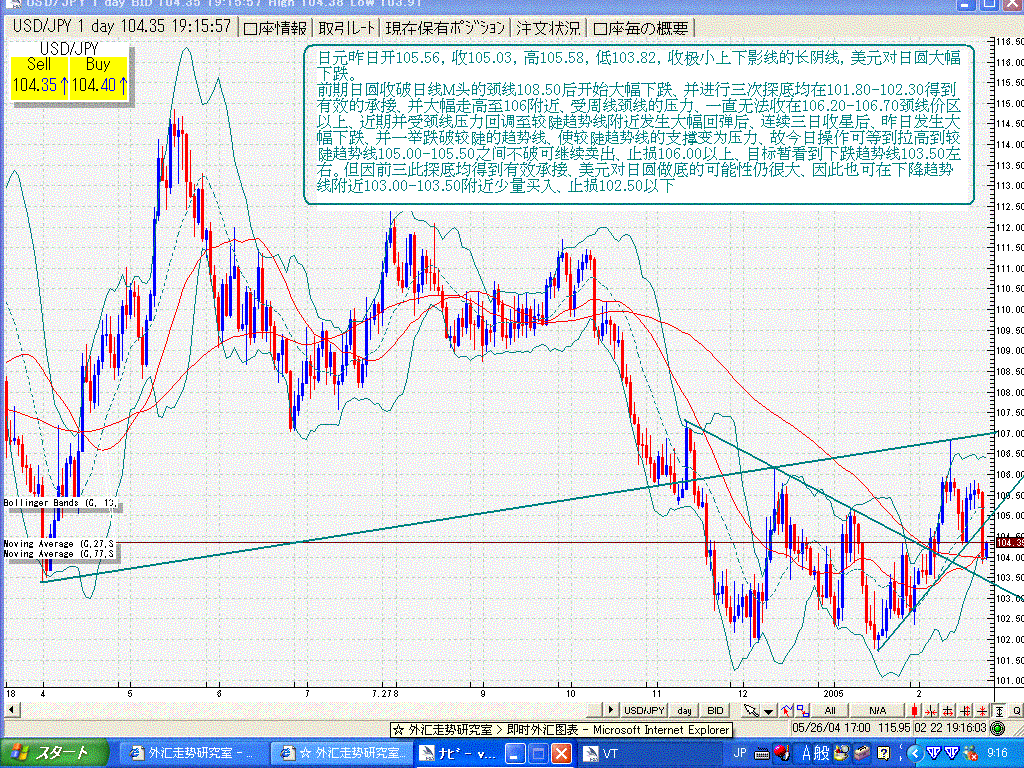Image resolution: width=1024 pixels, height=768 pixels.
Task: Click the 7.27 8 date label on time axis
Action: click(385, 694)
